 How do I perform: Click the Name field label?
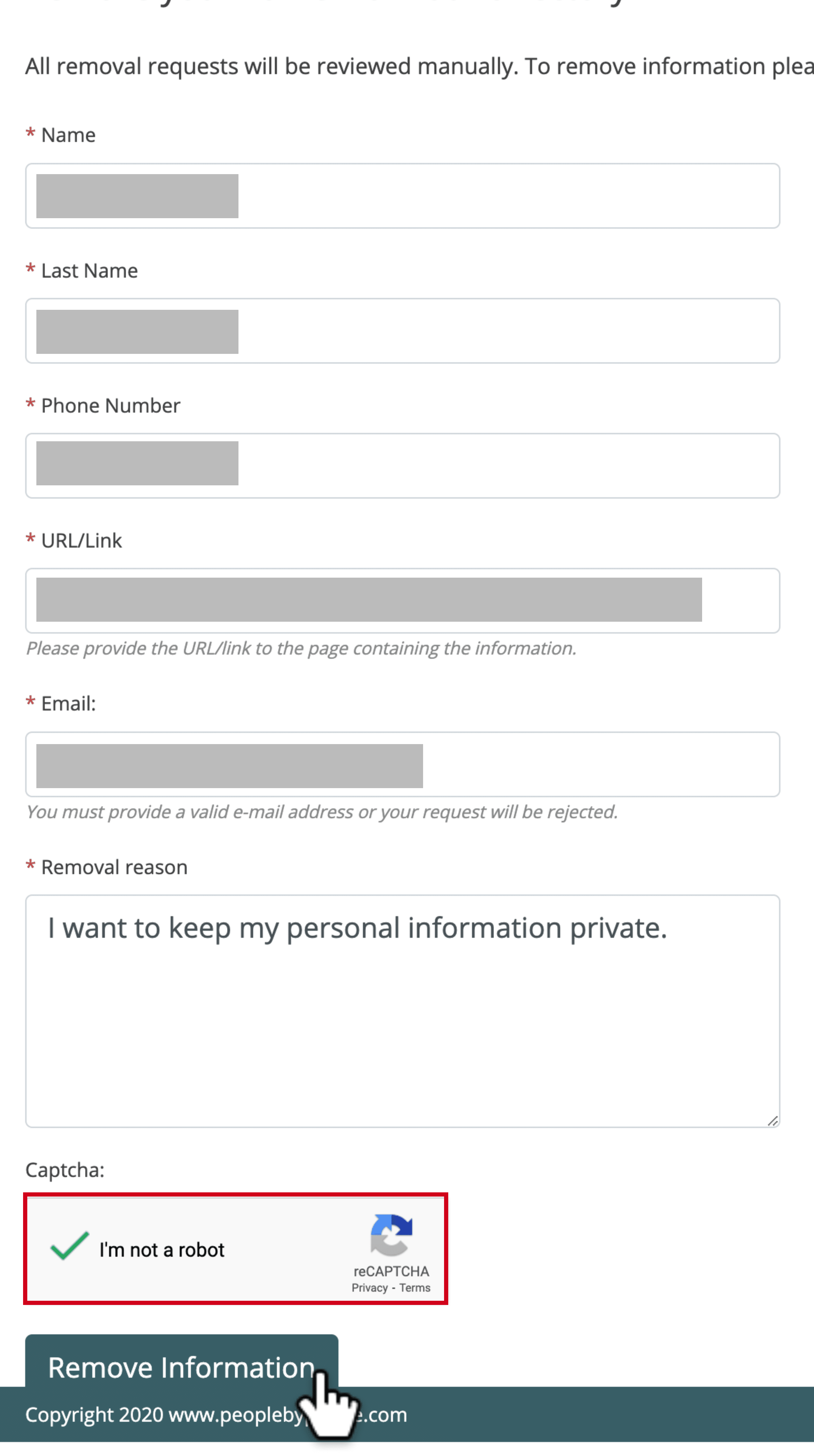69,135
